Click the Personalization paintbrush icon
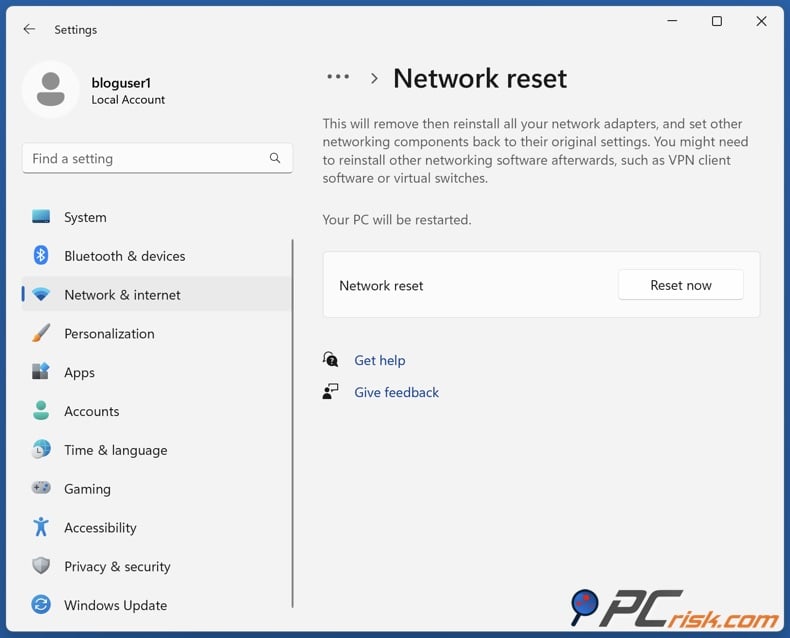Screen dimensions: 790x638 [x=41, y=333]
